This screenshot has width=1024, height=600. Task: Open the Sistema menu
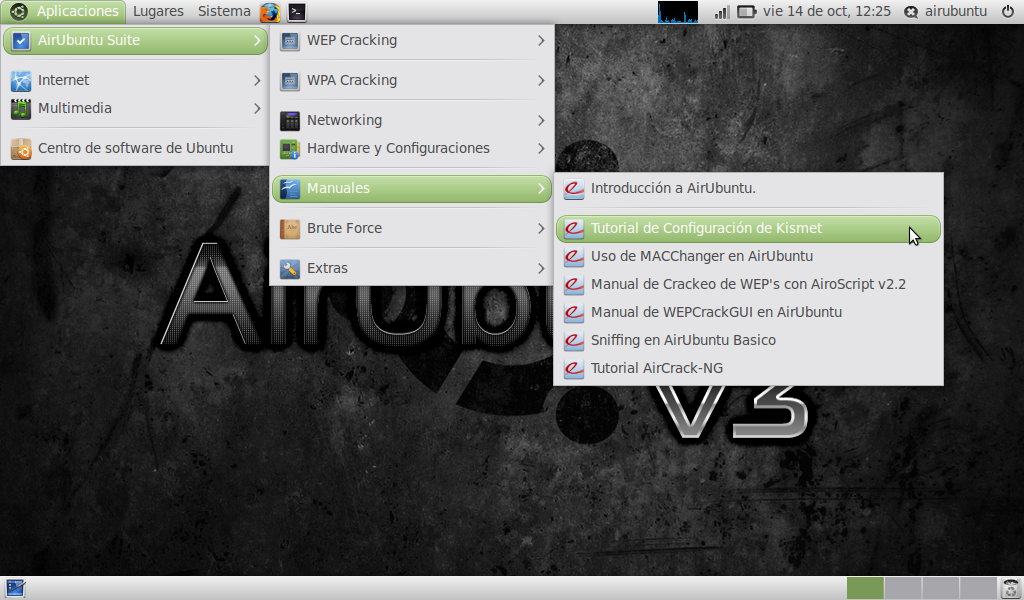pos(224,12)
